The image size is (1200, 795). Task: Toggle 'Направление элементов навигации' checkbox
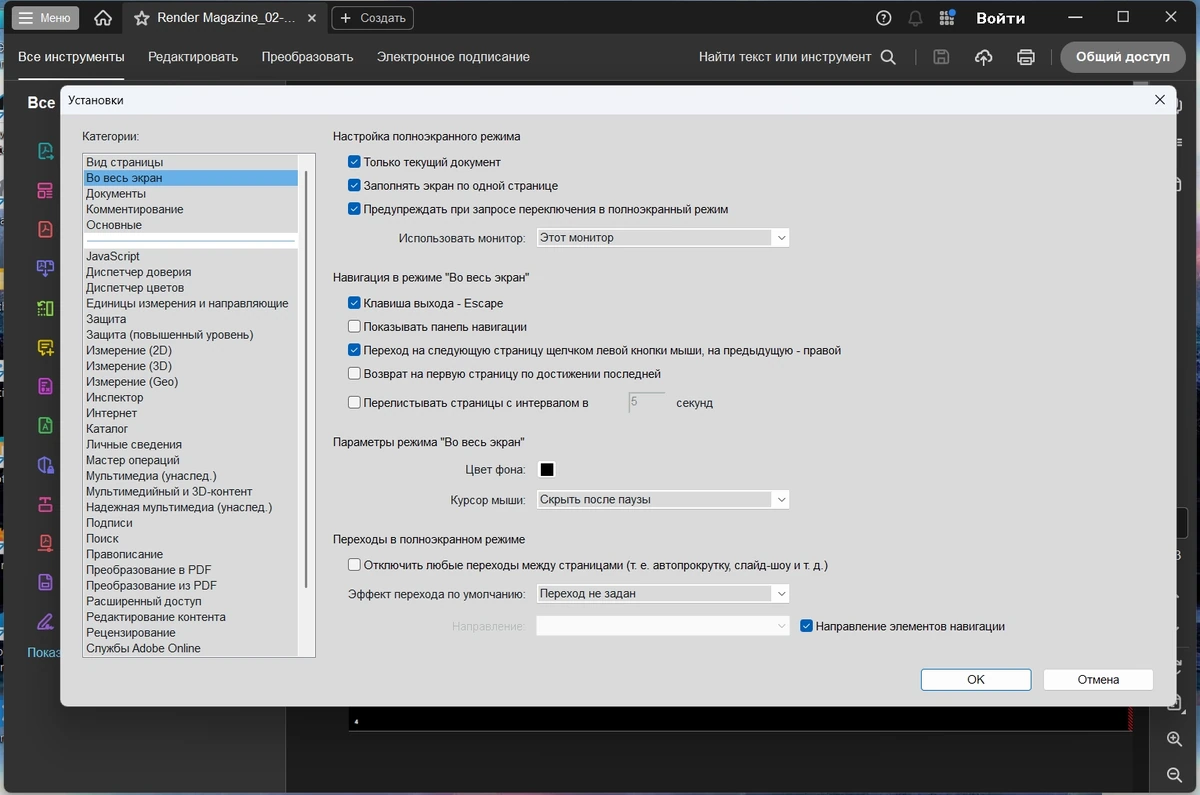807,626
